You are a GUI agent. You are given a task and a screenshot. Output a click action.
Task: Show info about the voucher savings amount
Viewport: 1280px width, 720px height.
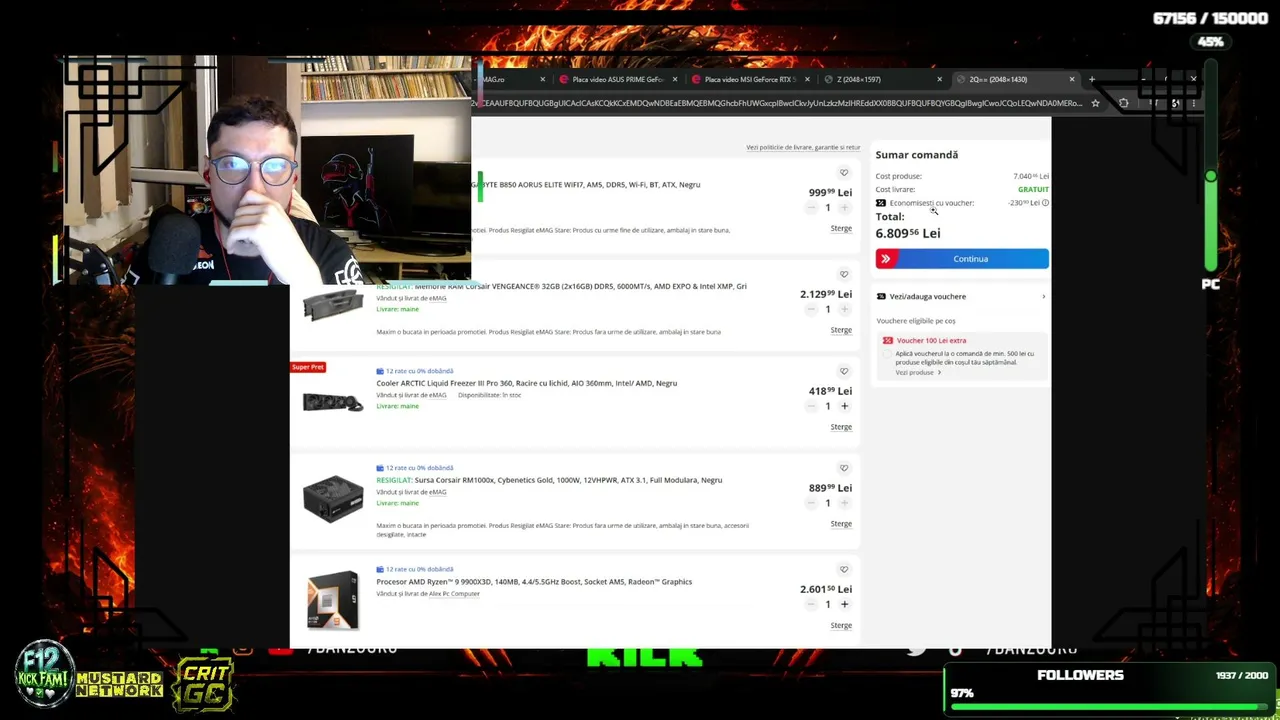(x=1045, y=203)
